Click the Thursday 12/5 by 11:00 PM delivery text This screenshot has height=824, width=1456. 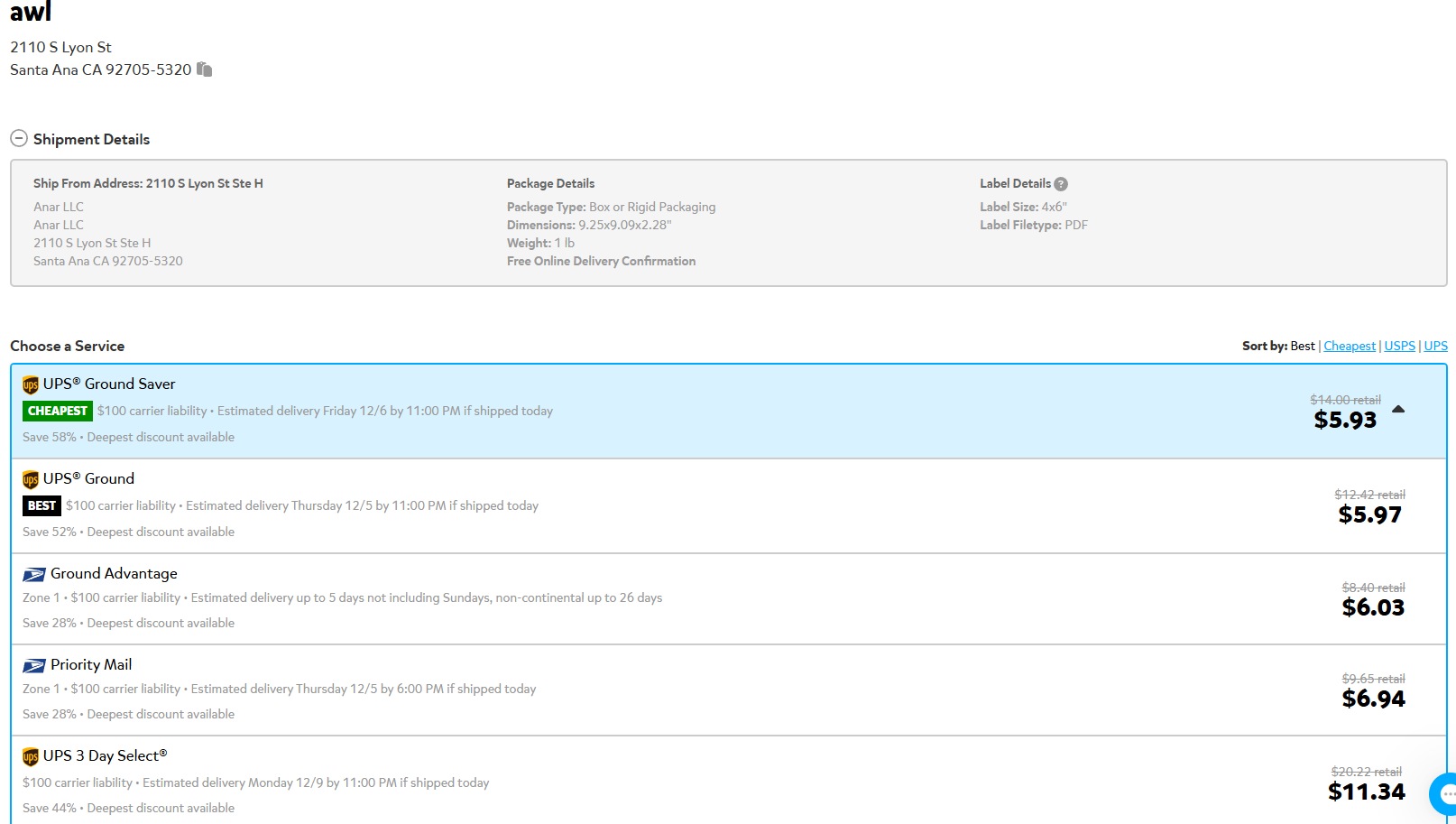(x=362, y=505)
